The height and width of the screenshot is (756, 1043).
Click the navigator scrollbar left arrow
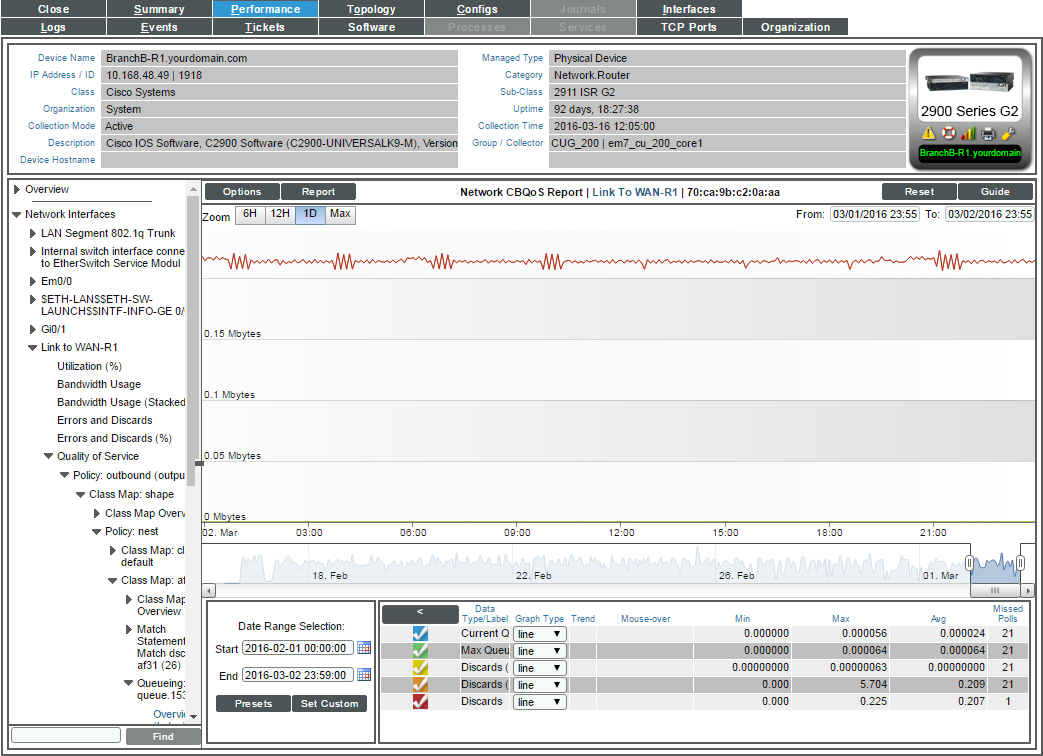pos(209,590)
